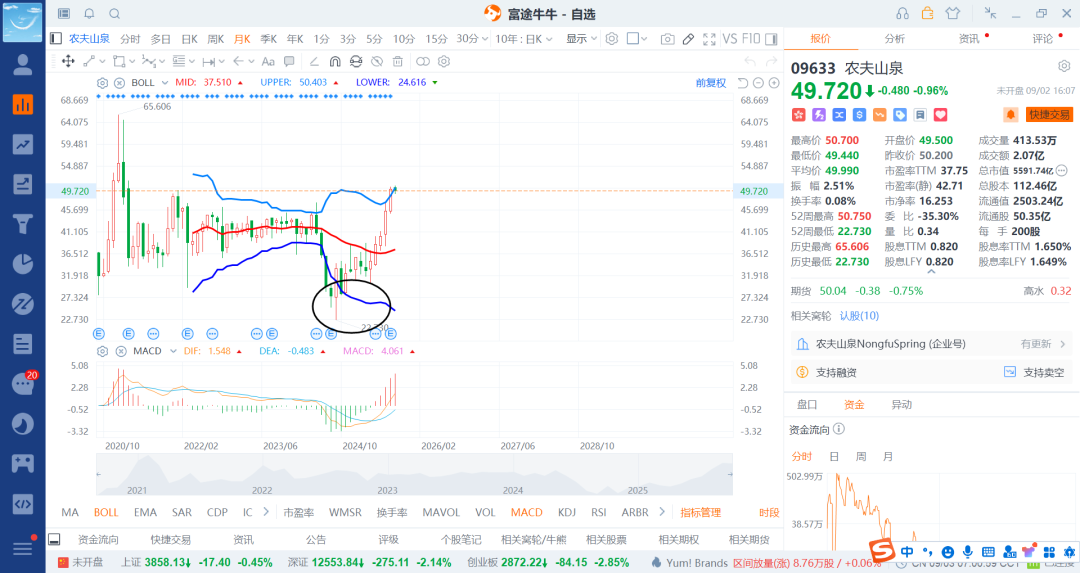This screenshot has height=573, width=1080.
Task: Open the game controller sidebar icon
Action: (23, 463)
